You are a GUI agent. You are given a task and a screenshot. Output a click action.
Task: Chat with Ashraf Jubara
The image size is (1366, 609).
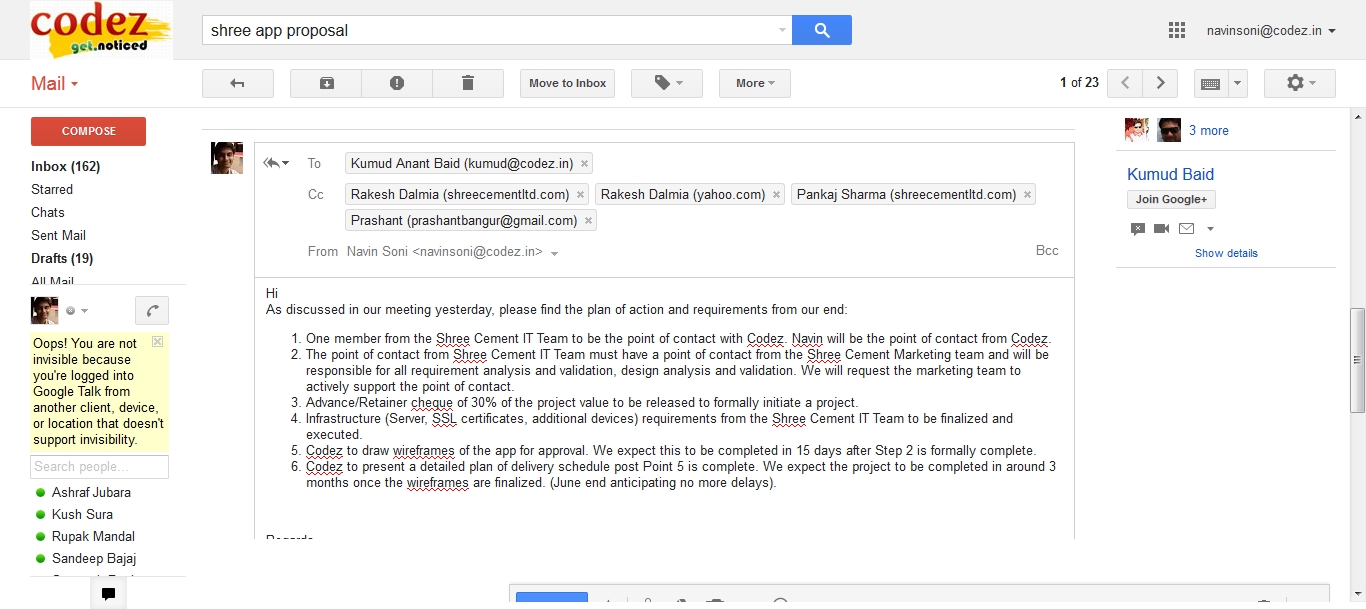91,493
